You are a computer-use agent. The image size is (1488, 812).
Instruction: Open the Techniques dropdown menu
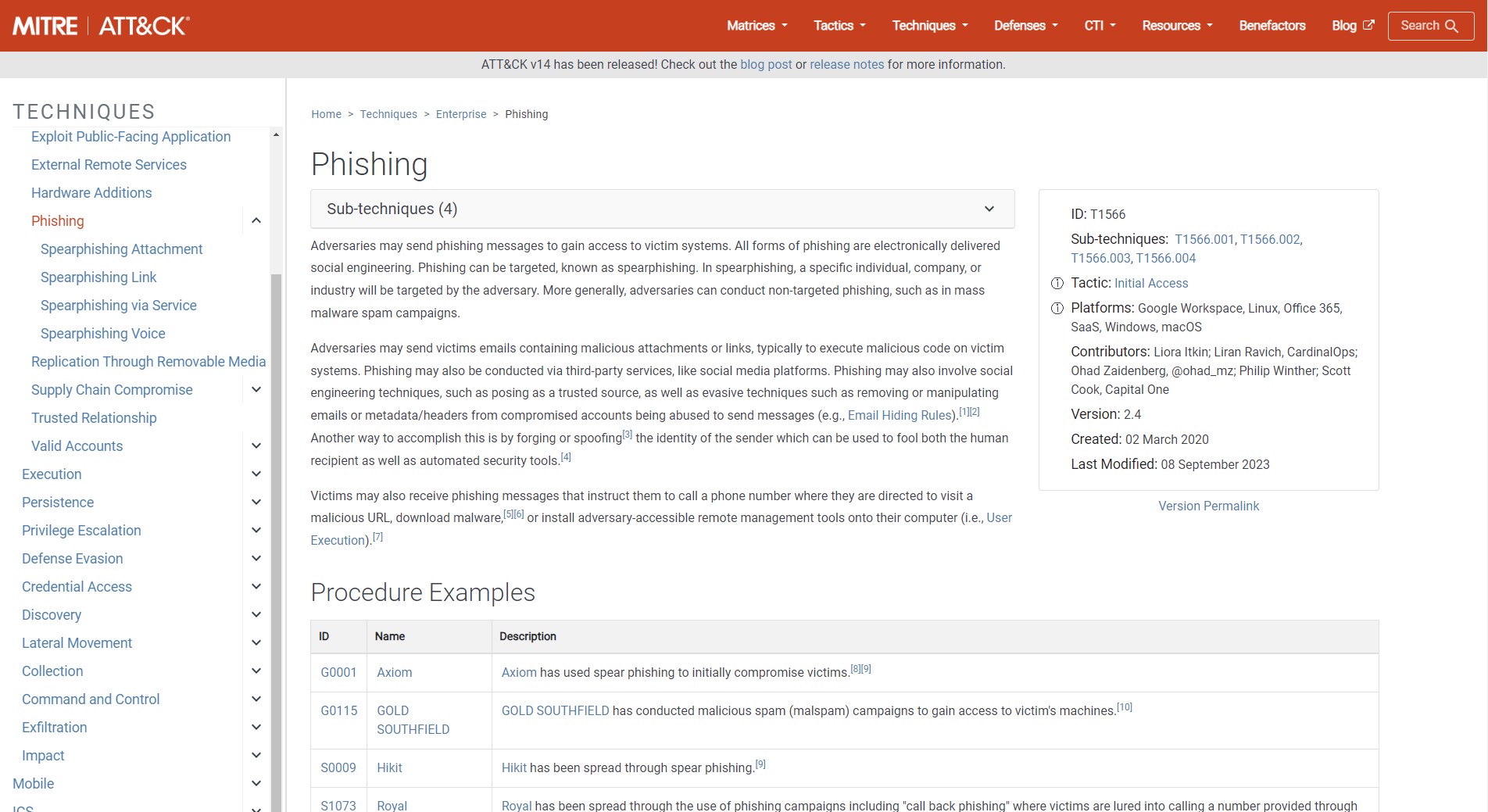929,26
